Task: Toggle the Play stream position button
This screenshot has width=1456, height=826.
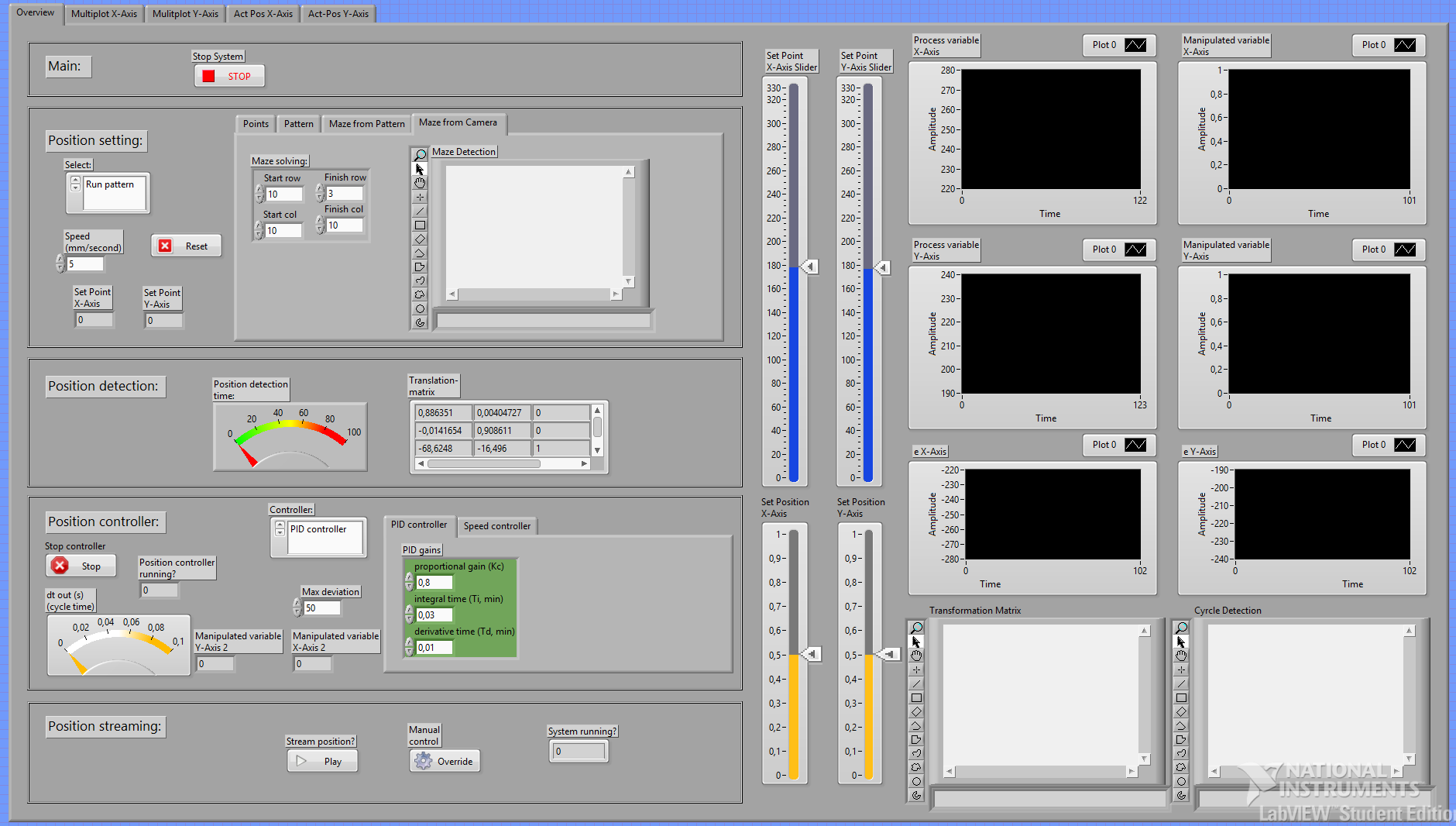Action: [x=322, y=761]
